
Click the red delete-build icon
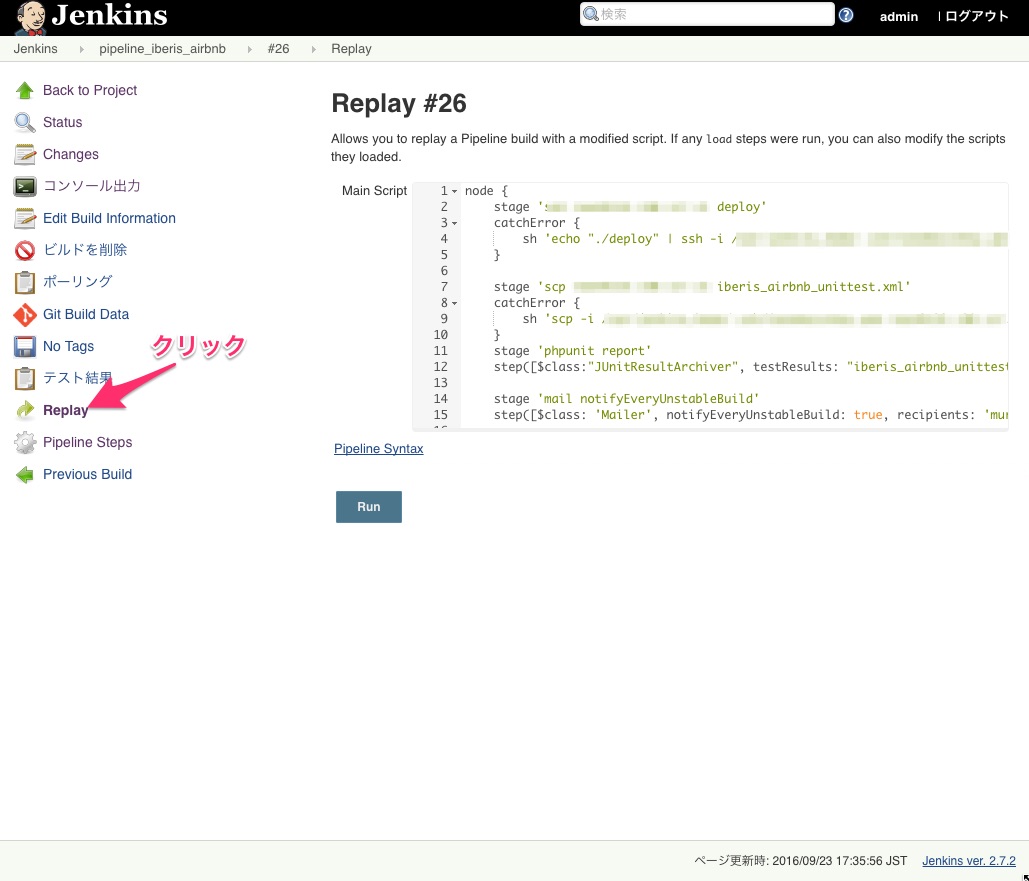pyautogui.click(x=25, y=250)
